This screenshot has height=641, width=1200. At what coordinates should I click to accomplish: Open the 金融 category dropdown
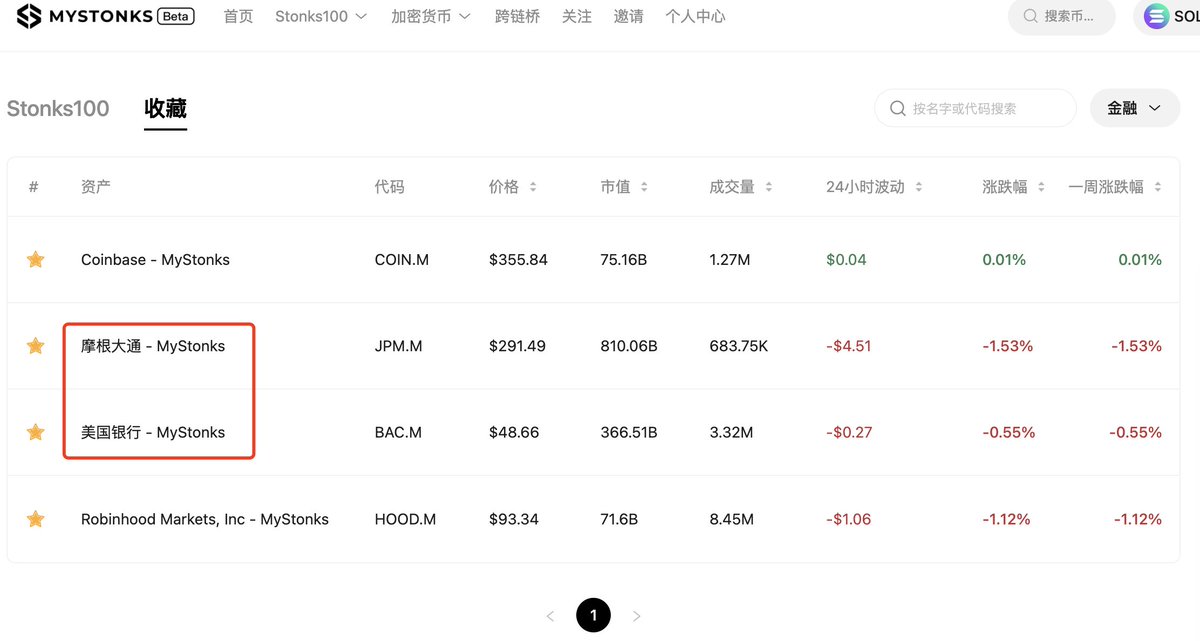[1135, 108]
